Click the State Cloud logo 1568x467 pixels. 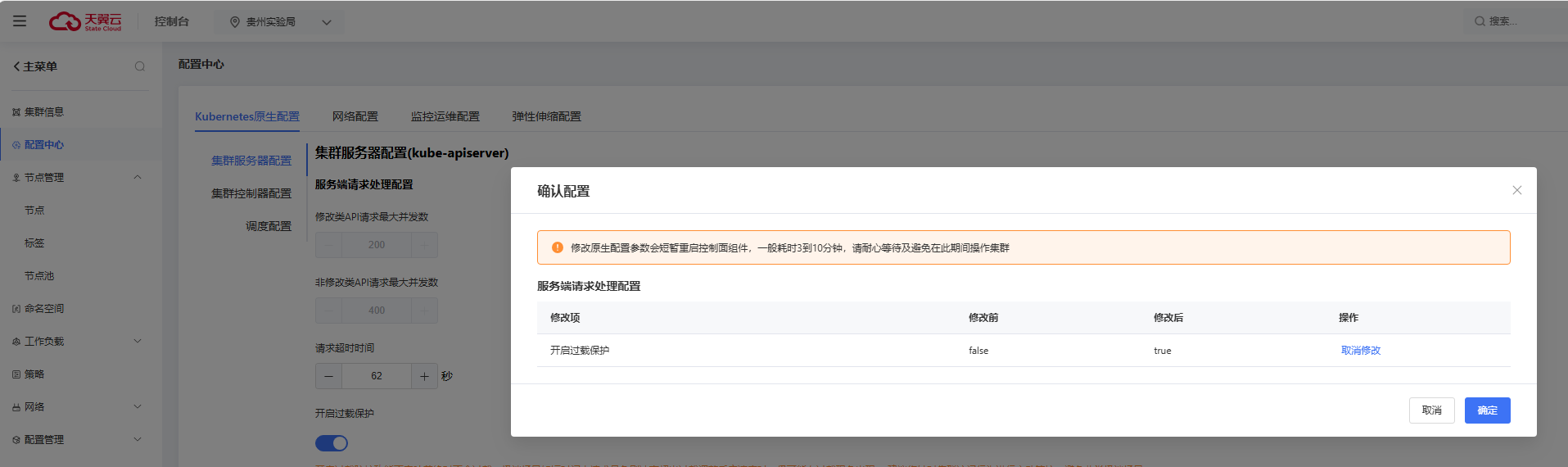pyautogui.click(x=85, y=21)
